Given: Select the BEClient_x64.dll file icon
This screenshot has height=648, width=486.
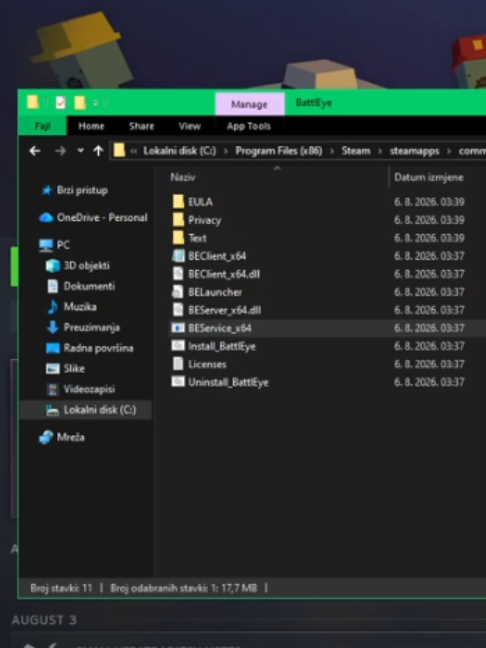Looking at the screenshot, I should (178, 274).
